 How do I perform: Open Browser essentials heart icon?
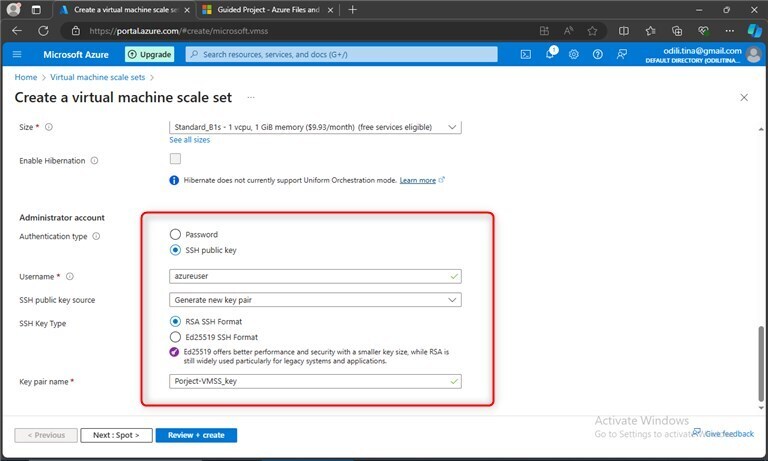pyautogui.click(x=703, y=31)
